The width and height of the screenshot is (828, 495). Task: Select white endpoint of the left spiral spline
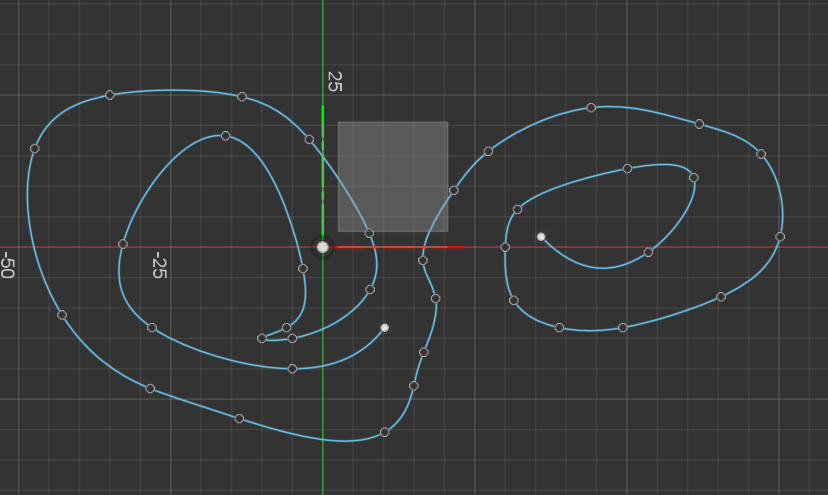pos(384,328)
